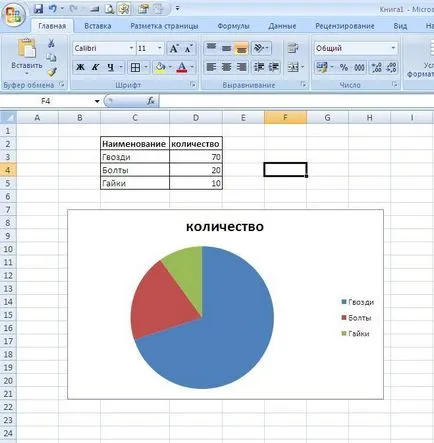The width and height of the screenshot is (434, 443).
Task: Click the Undo arrow icon
Action: point(53,9)
